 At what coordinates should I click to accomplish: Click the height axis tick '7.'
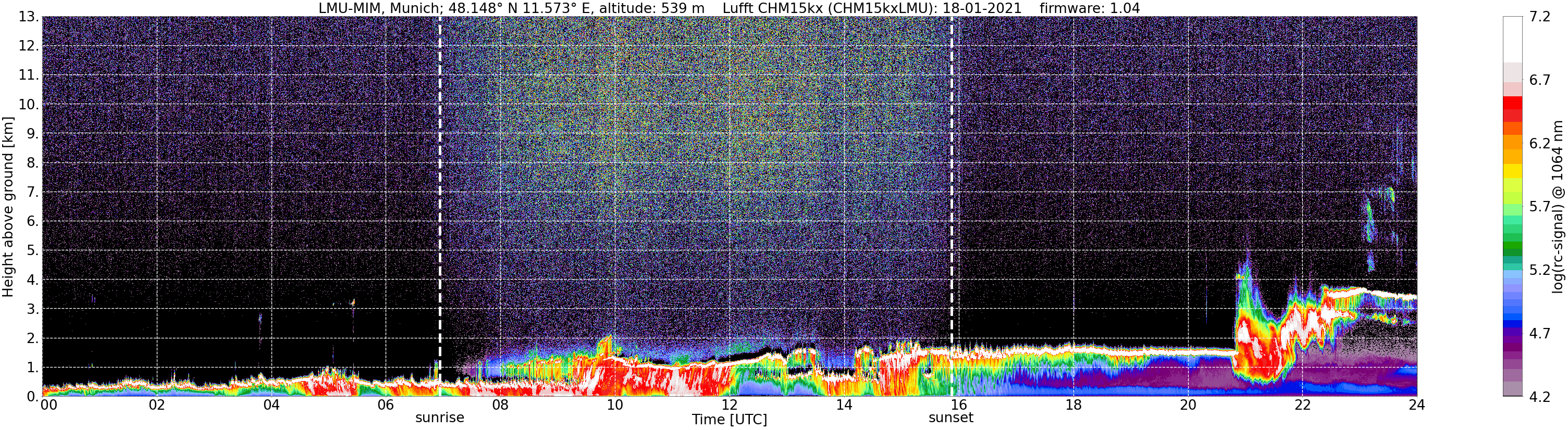point(32,192)
